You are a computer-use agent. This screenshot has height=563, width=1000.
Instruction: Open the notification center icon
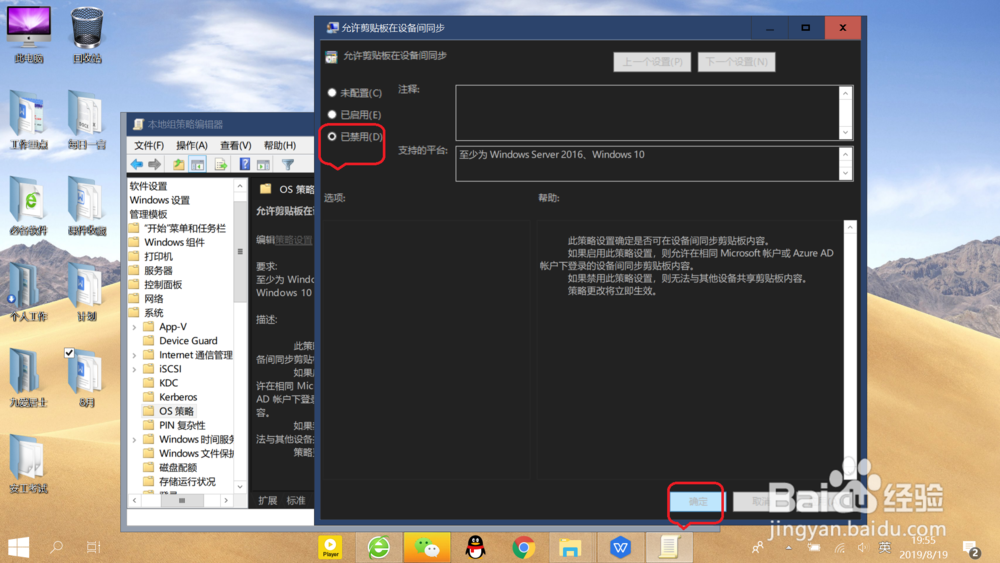tap(971, 548)
